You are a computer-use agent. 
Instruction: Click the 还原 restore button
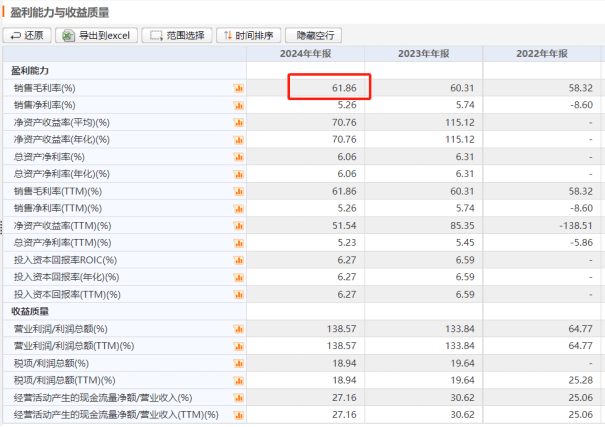(27, 35)
